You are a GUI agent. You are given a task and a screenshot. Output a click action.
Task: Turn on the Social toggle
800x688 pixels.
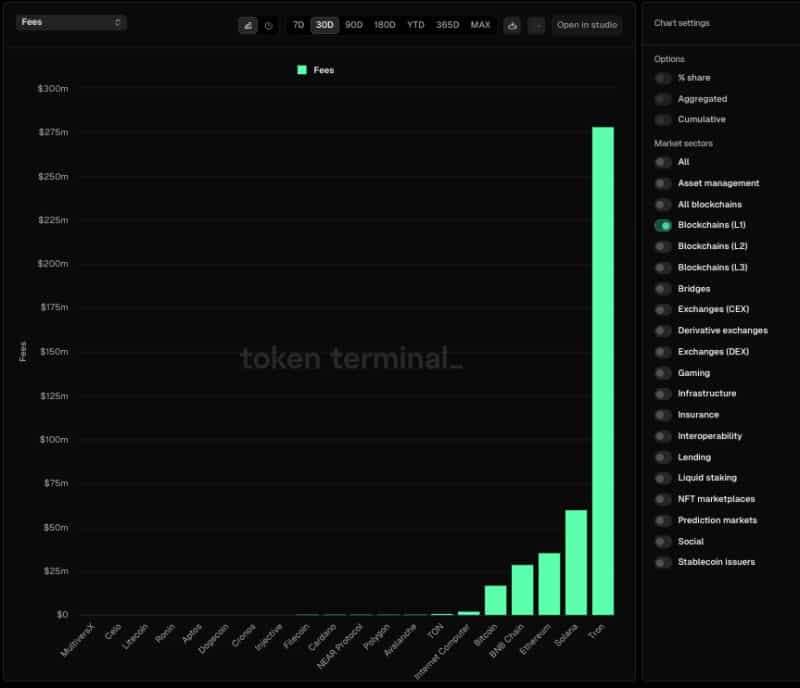click(663, 542)
